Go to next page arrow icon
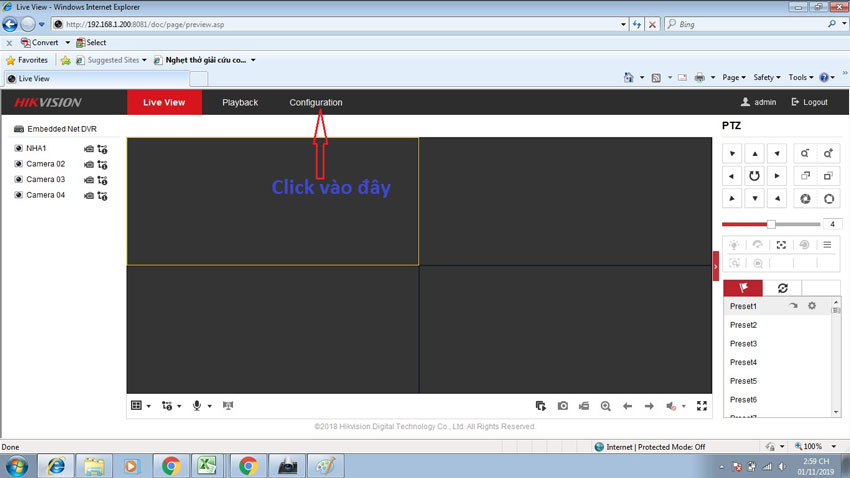This screenshot has width=850, height=478. point(649,406)
